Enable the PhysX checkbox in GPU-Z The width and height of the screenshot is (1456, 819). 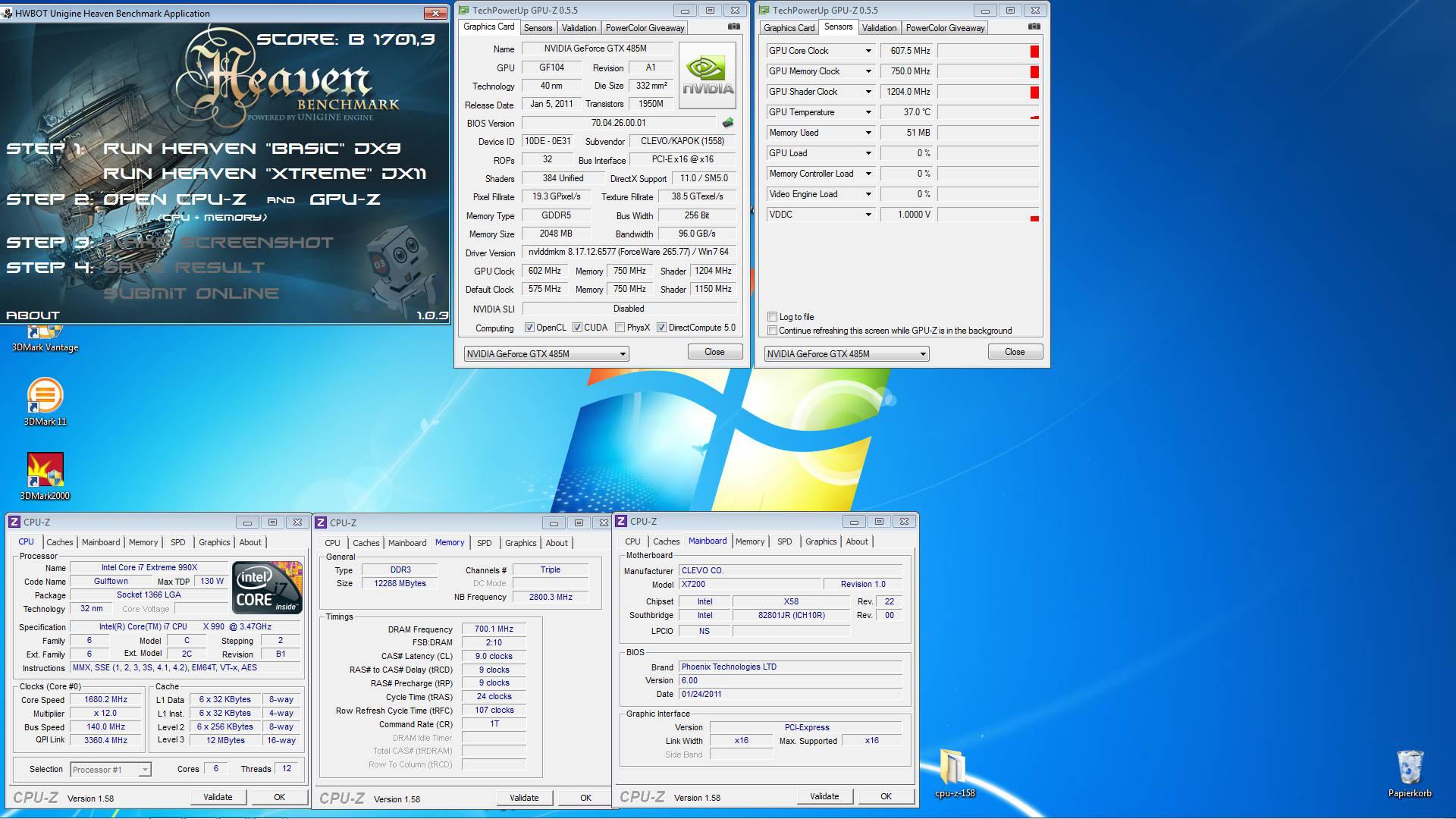(x=620, y=328)
